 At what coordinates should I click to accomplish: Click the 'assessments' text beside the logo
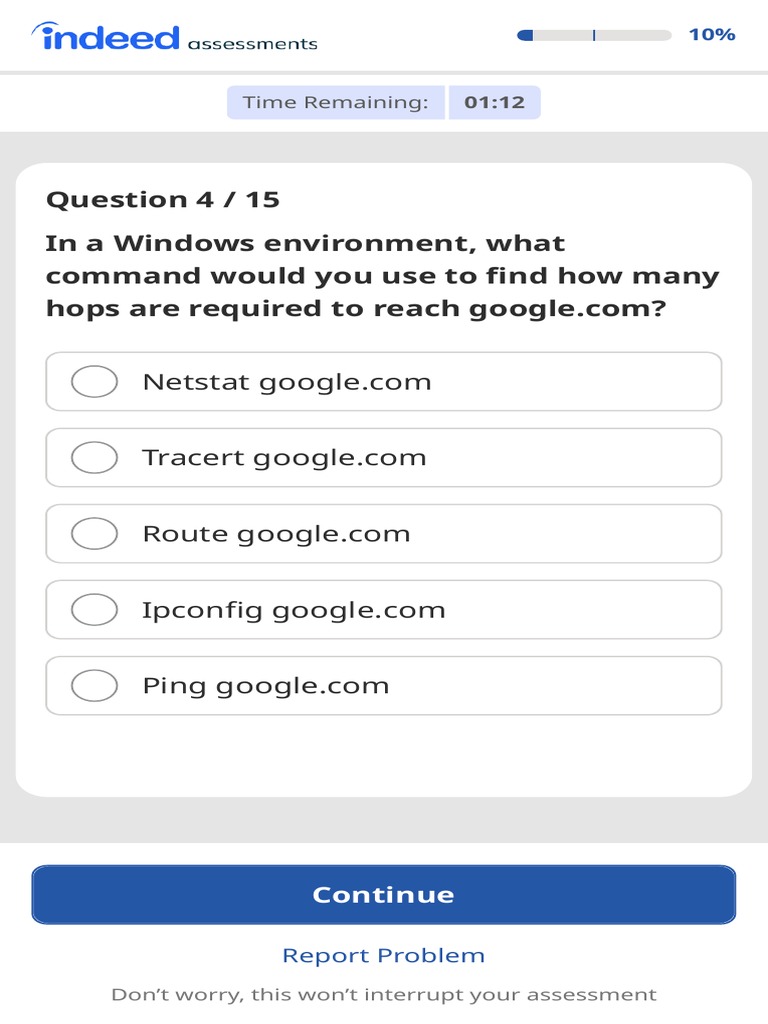pyautogui.click(x=252, y=44)
